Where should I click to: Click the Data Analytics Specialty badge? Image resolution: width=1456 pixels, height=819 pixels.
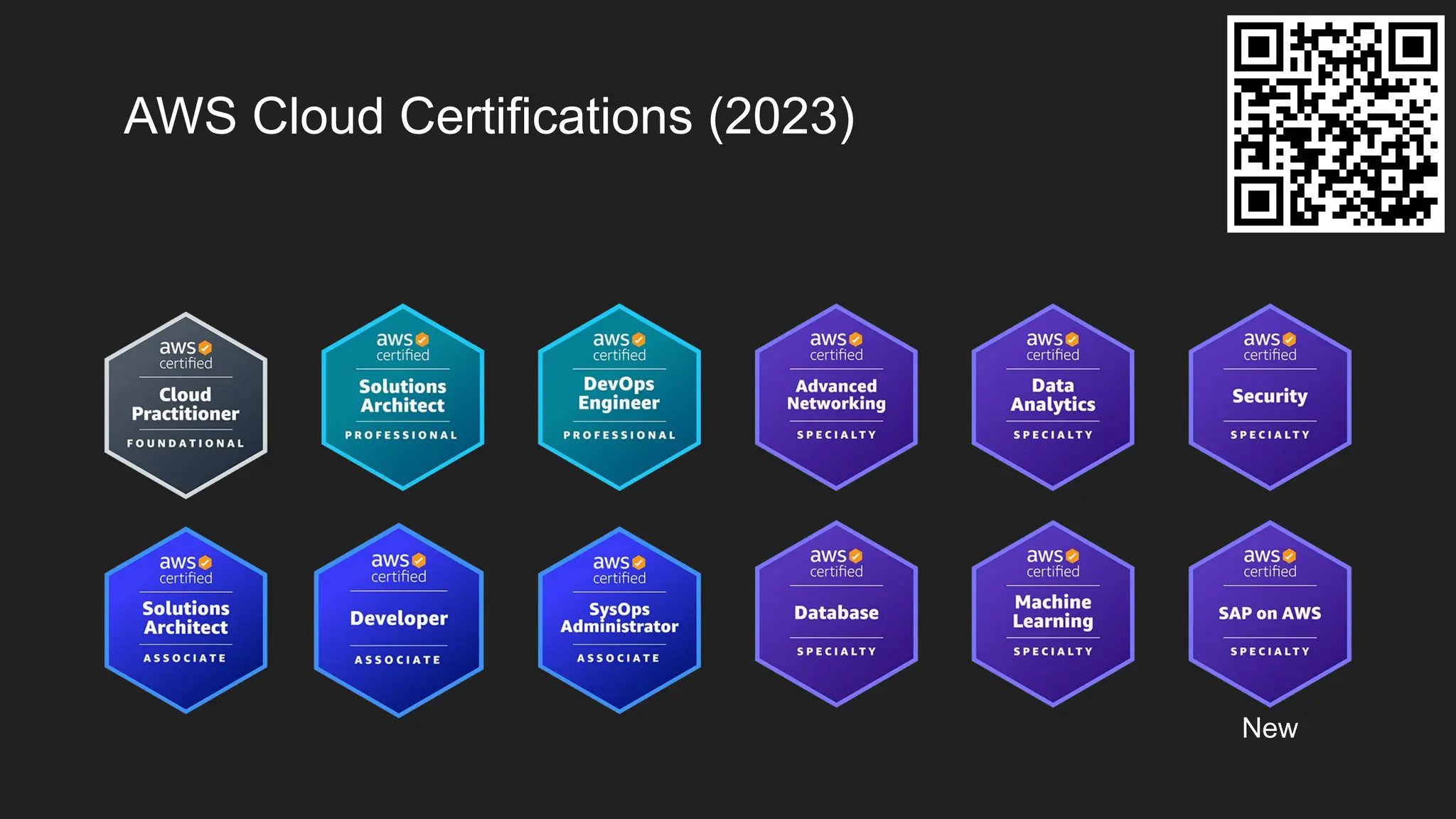(x=1053, y=397)
